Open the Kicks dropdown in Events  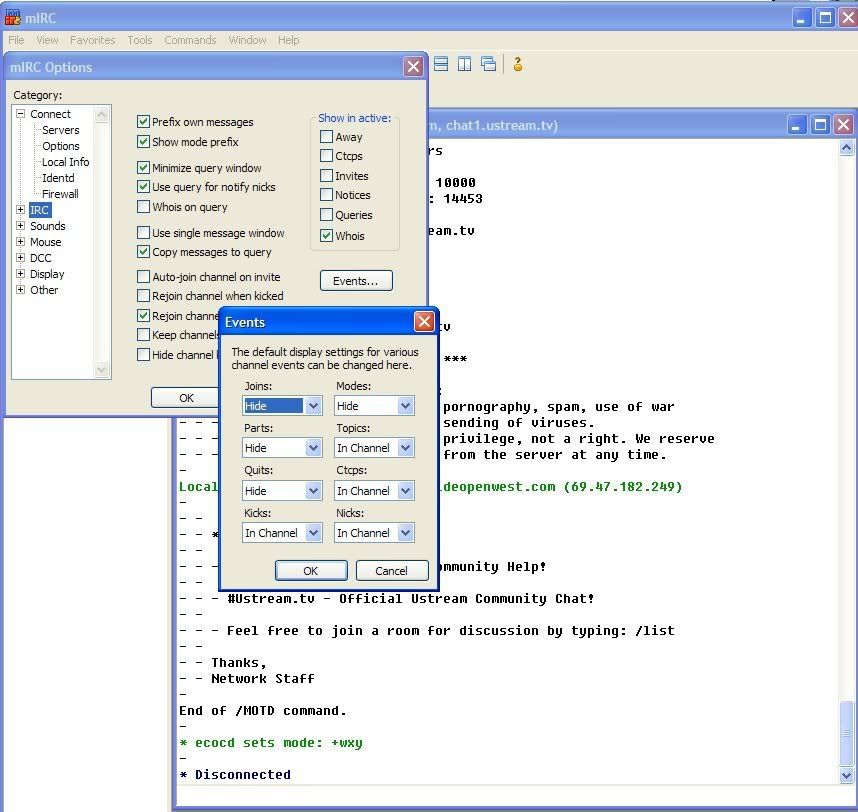(313, 533)
